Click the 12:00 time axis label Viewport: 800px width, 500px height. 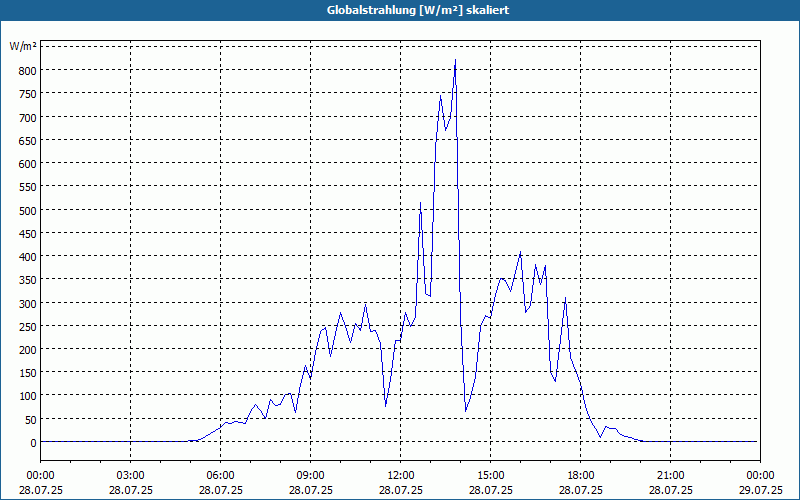[x=401, y=476]
